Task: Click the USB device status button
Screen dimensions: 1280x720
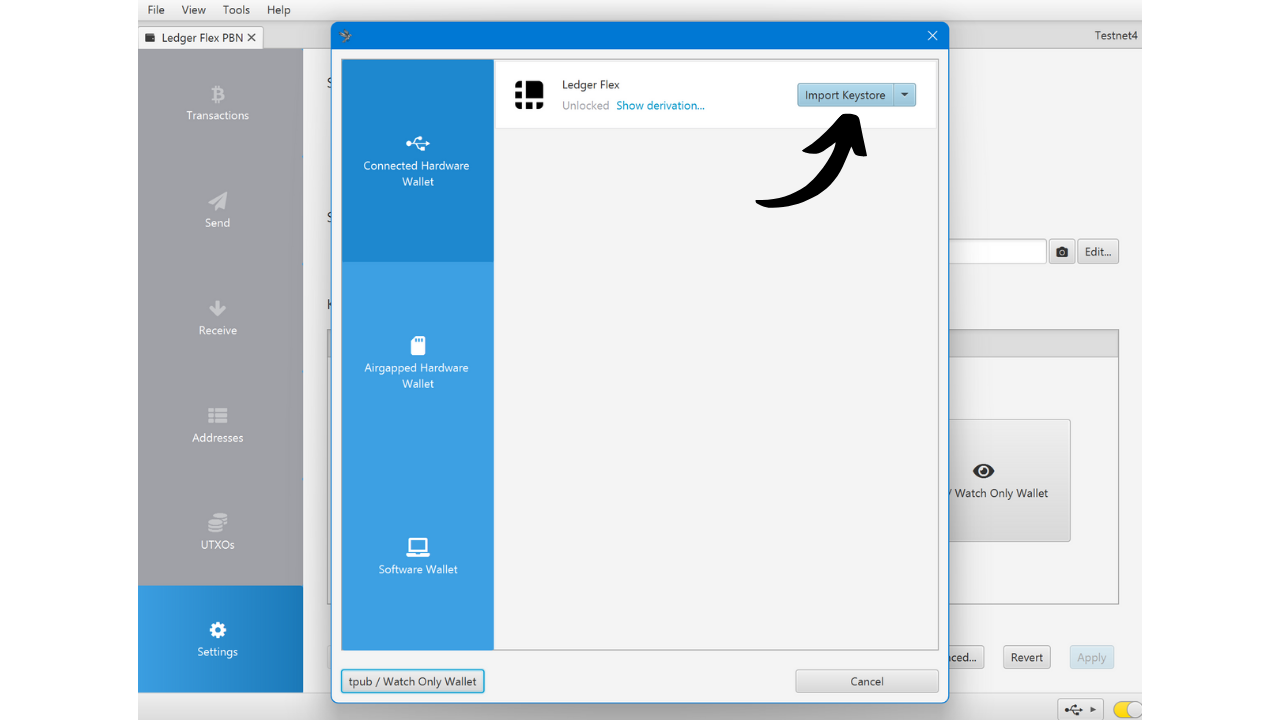Action: tap(1080, 710)
